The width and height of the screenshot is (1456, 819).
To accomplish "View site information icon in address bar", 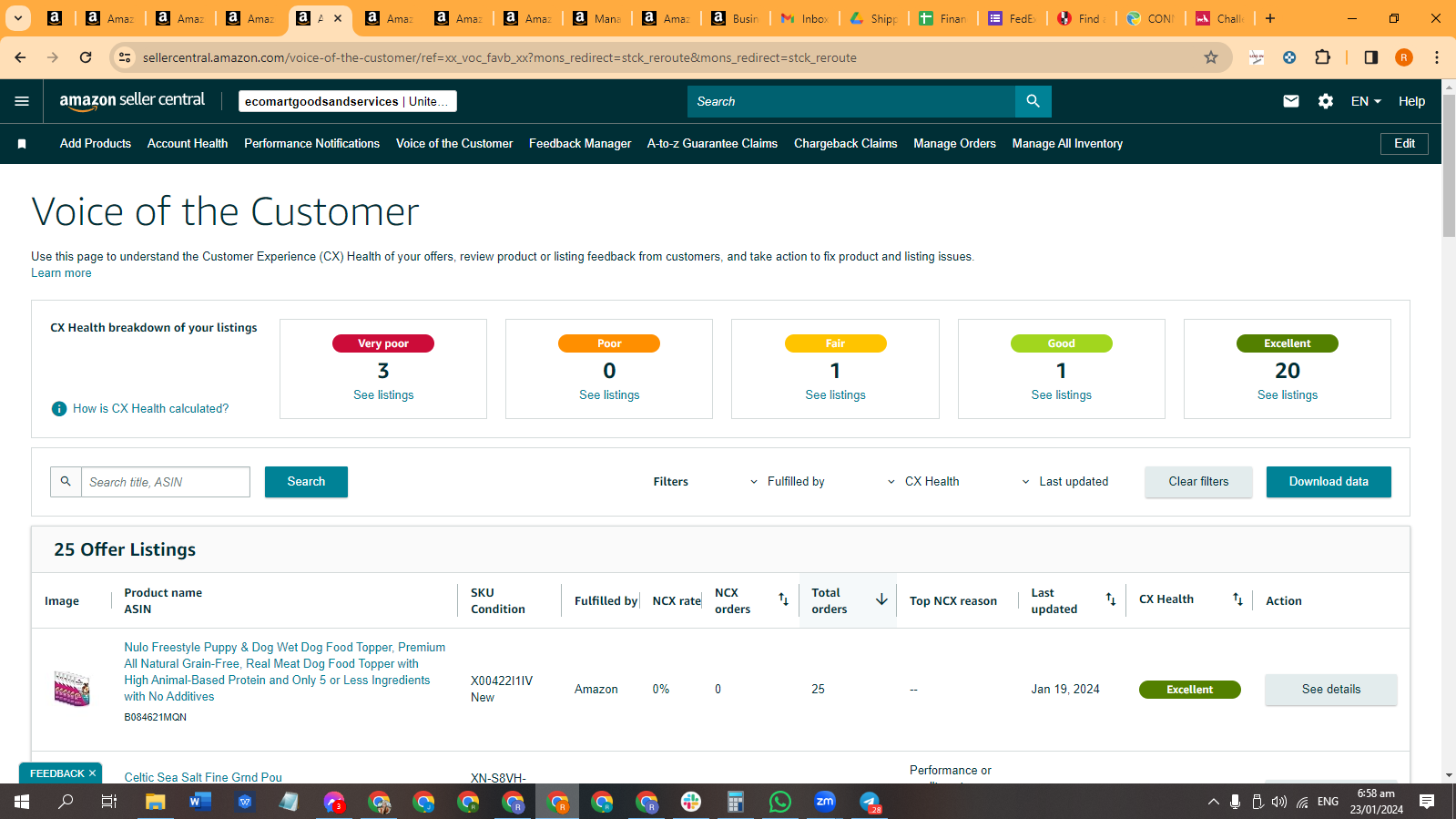I will click(125, 57).
